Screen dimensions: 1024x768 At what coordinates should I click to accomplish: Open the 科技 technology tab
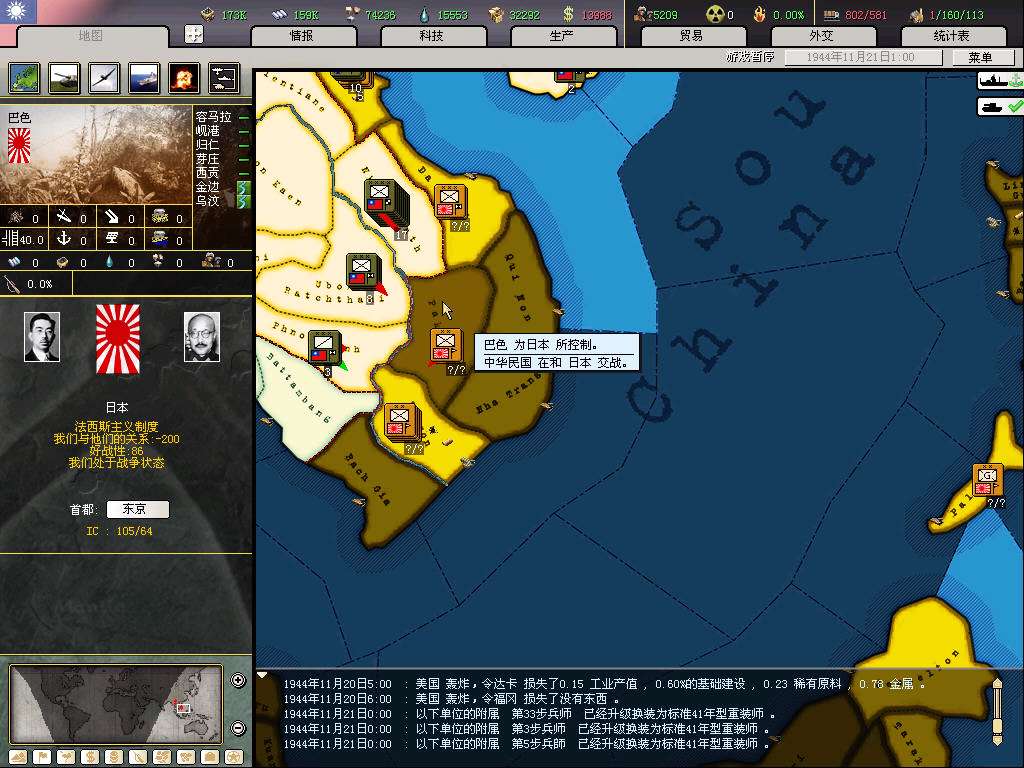432,36
